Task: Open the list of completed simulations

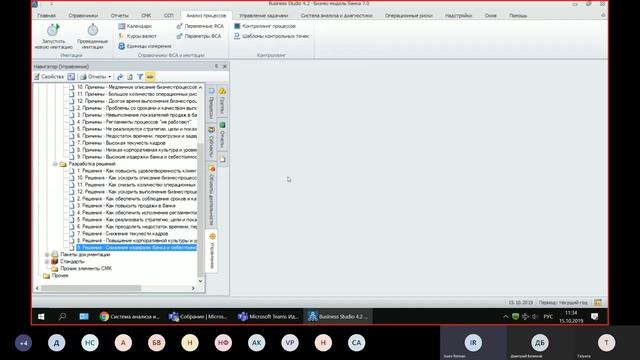Action: [x=92, y=36]
